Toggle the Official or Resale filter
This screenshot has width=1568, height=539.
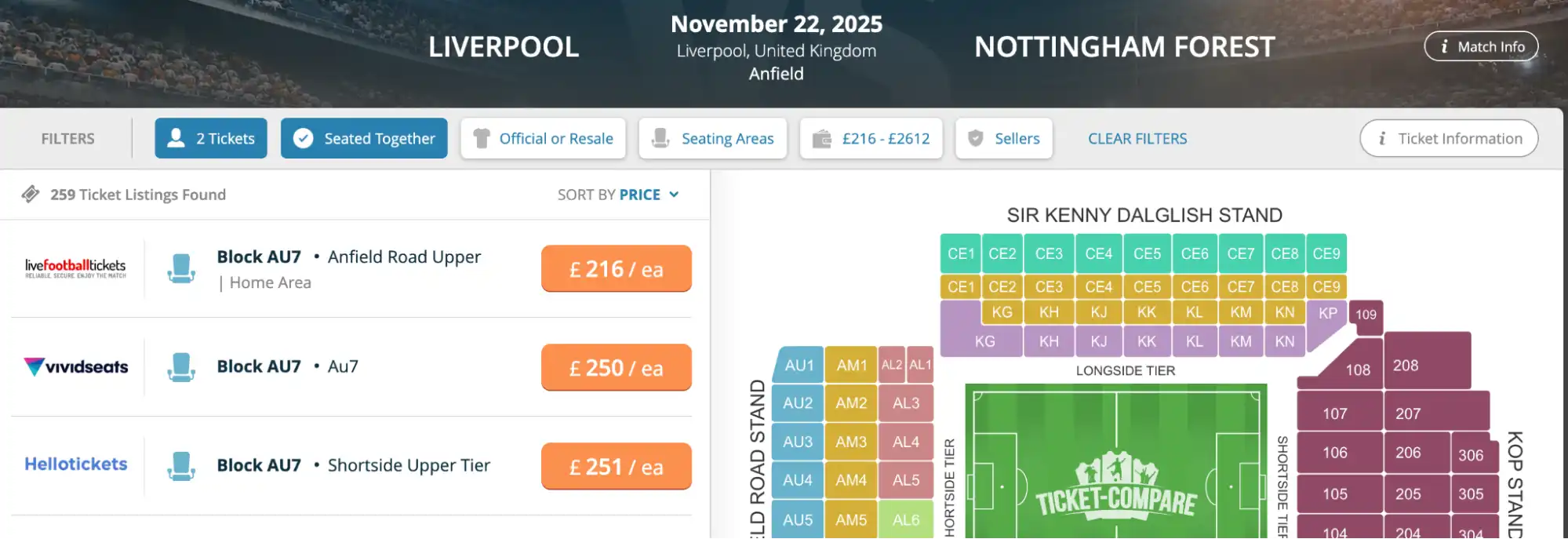click(x=542, y=138)
